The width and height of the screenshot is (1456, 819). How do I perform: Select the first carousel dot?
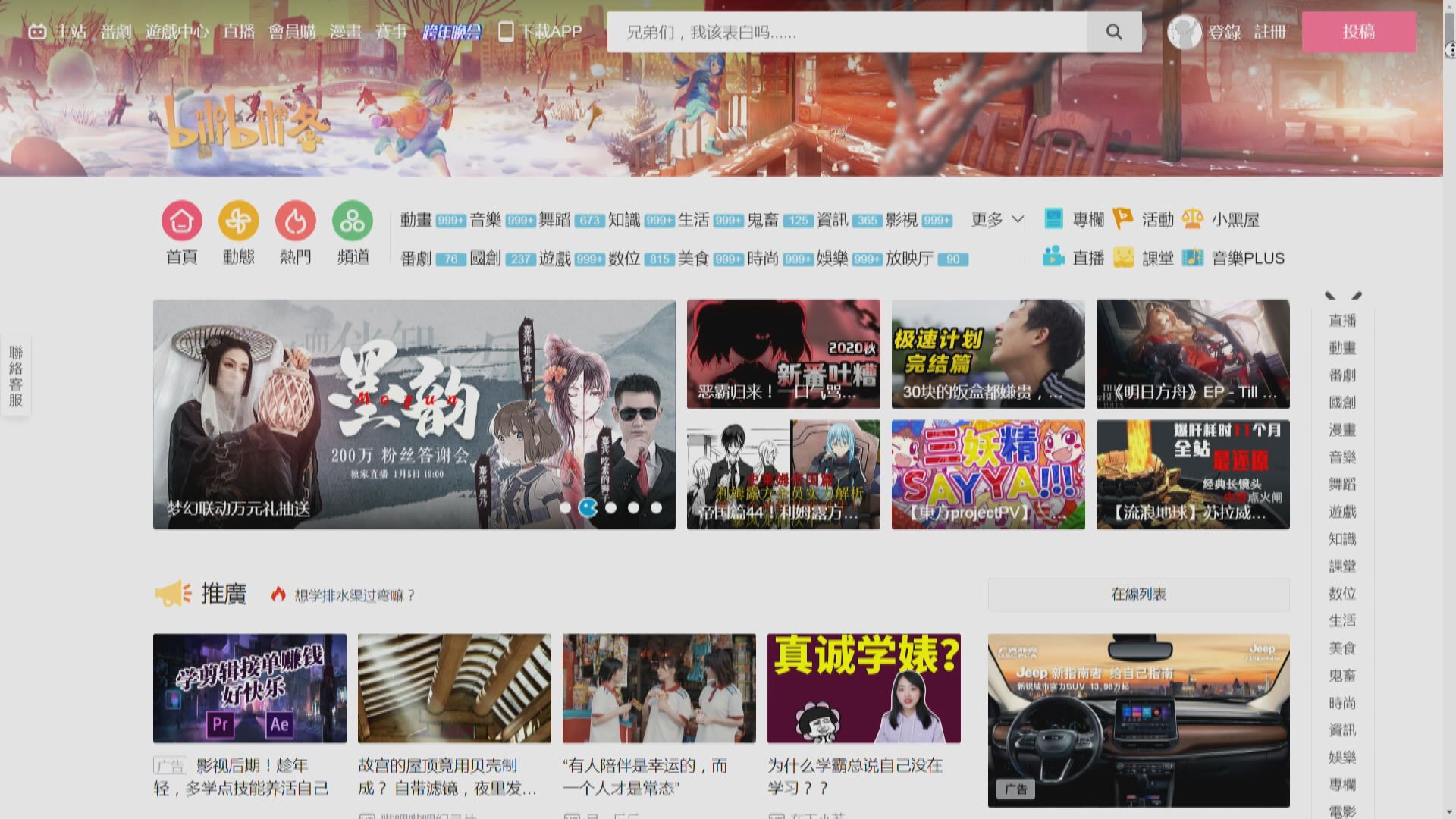pyautogui.click(x=565, y=507)
